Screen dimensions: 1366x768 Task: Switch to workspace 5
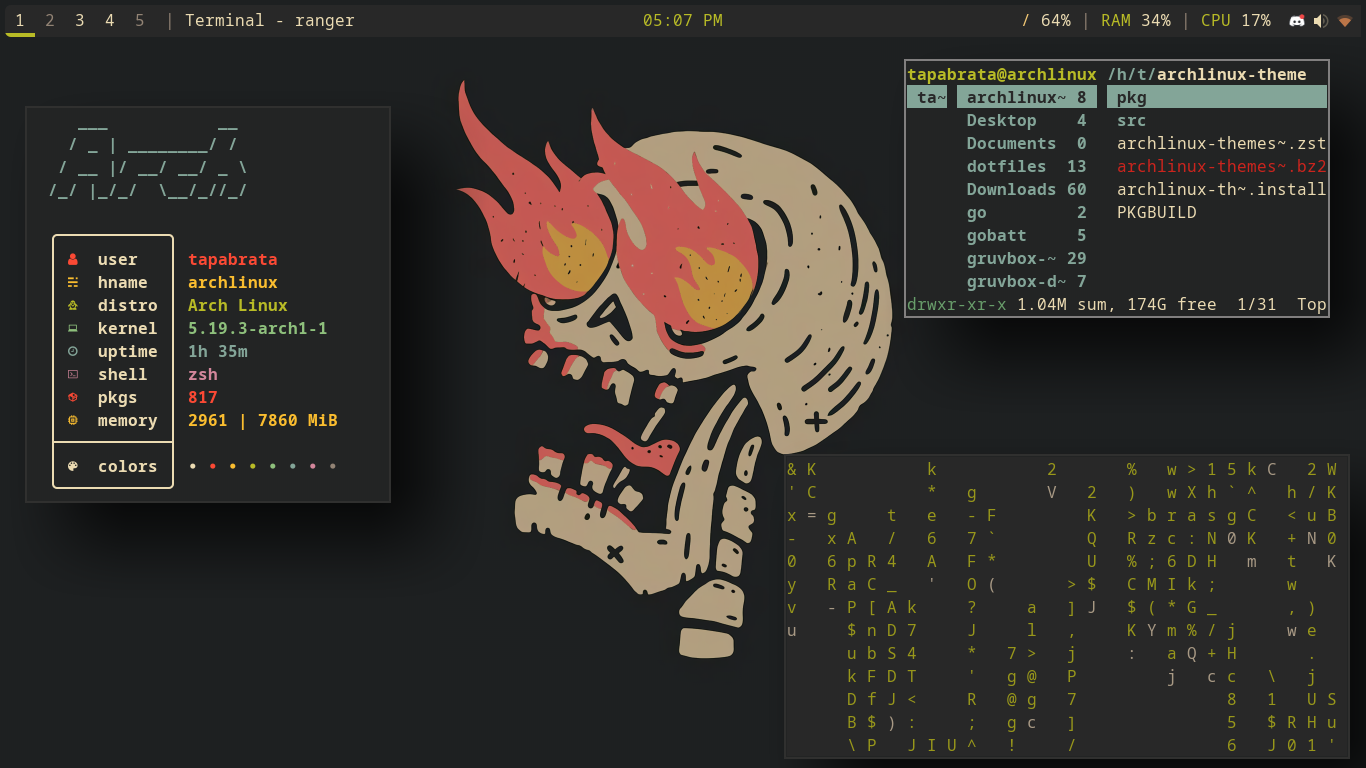[138, 19]
